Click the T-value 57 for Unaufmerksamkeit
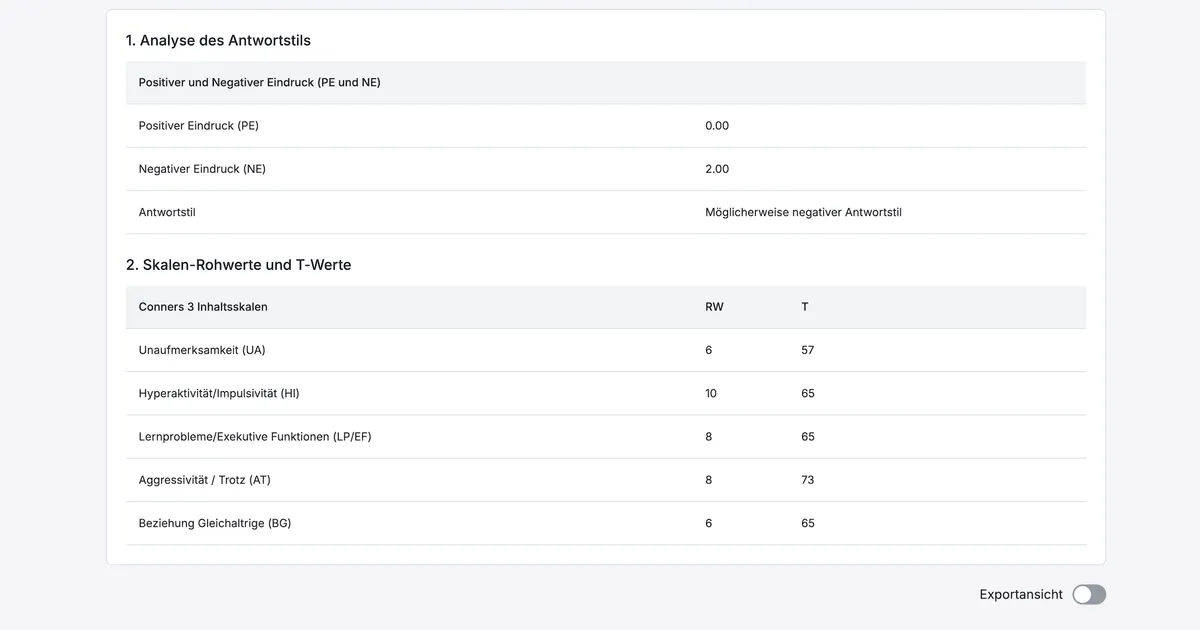 (x=808, y=350)
